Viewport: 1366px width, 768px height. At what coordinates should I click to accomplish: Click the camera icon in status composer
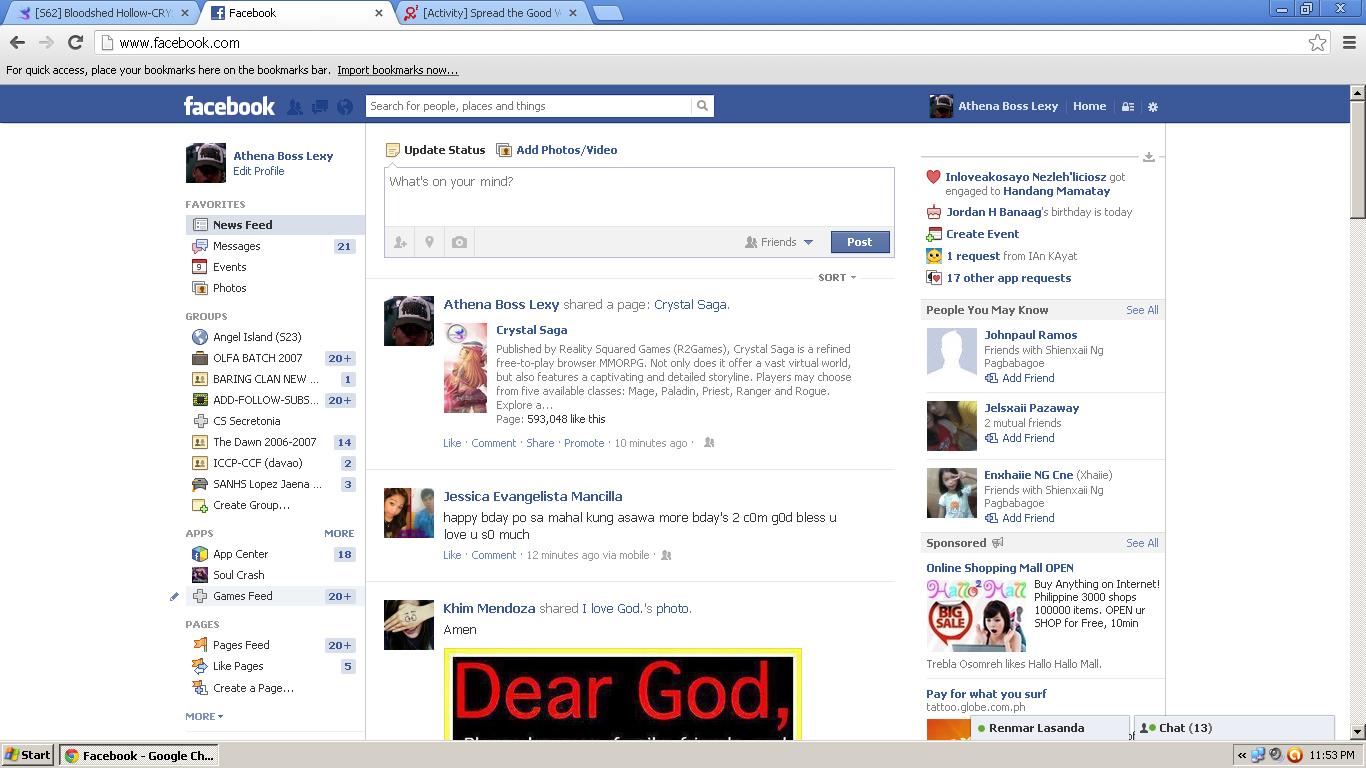459,242
